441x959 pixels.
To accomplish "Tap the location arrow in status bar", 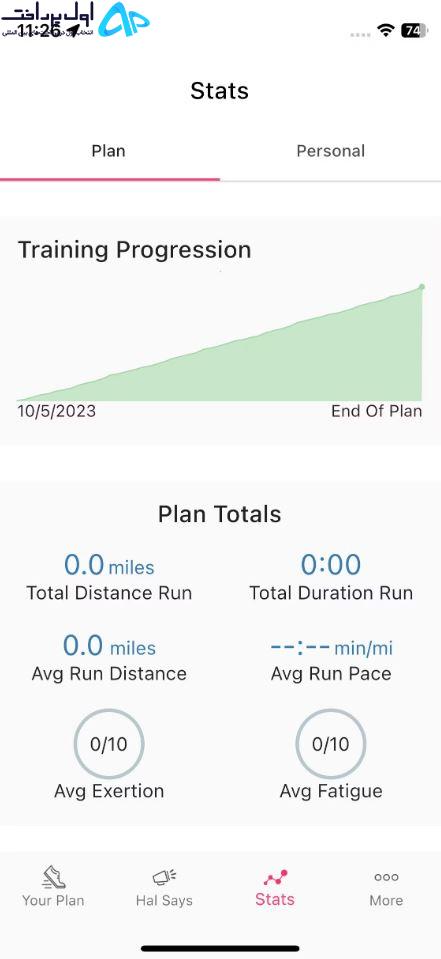I will coord(73,31).
